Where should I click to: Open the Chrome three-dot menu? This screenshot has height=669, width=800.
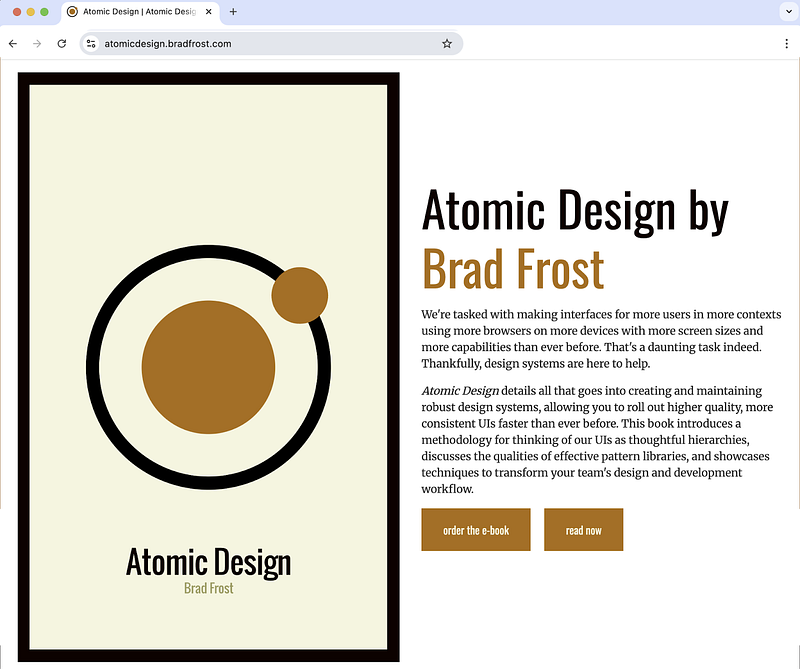pyautogui.click(x=786, y=44)
